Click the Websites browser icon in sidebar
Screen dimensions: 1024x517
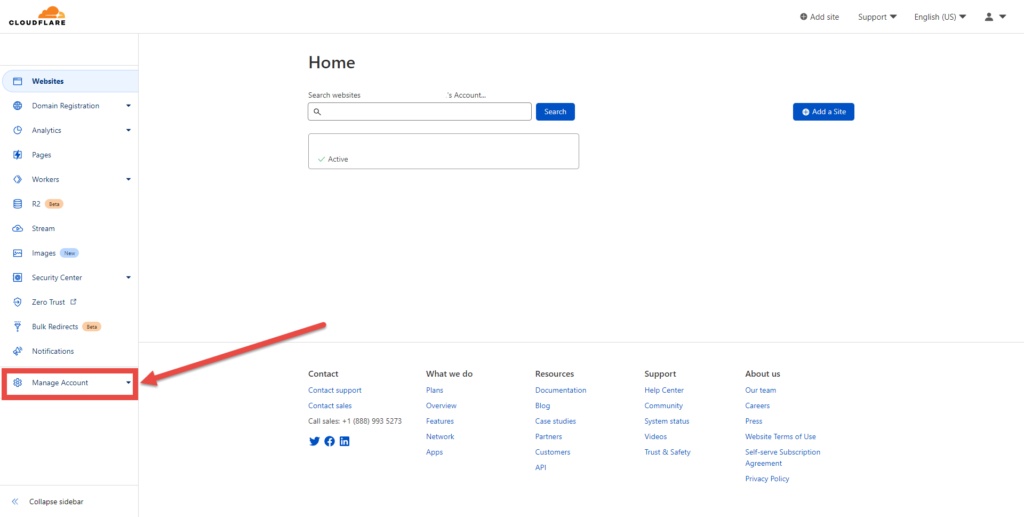pyautogui.click(x=18, y=82)
